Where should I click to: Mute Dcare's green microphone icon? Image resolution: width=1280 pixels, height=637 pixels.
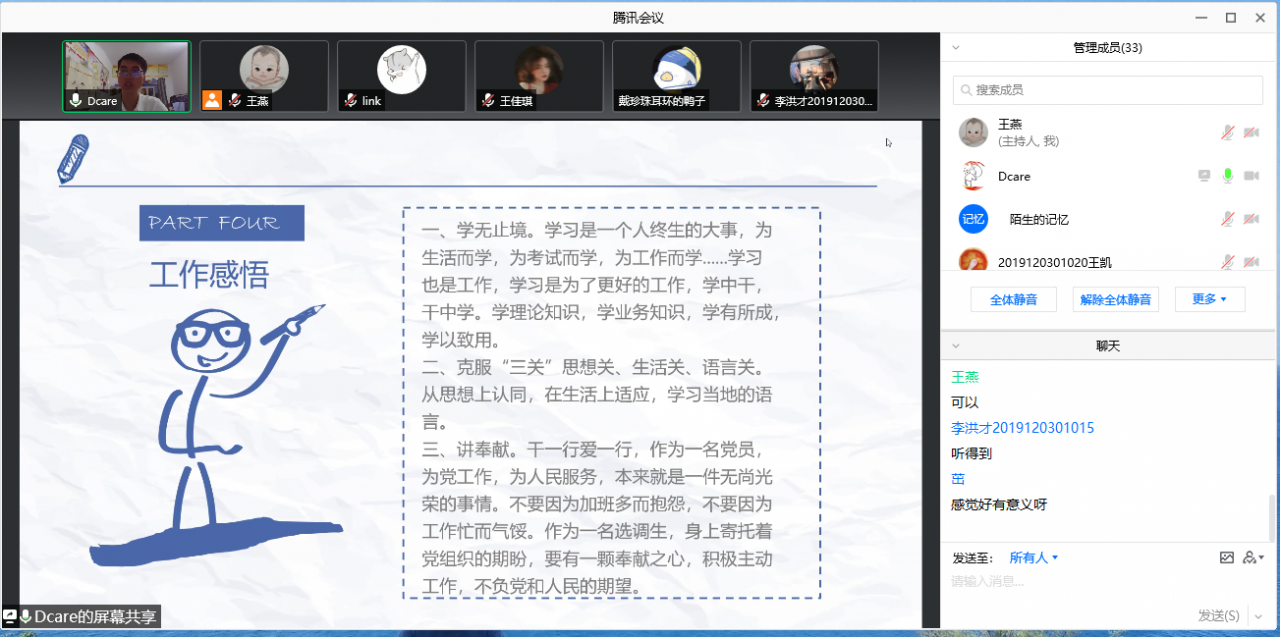click(x=1228, y=175)
